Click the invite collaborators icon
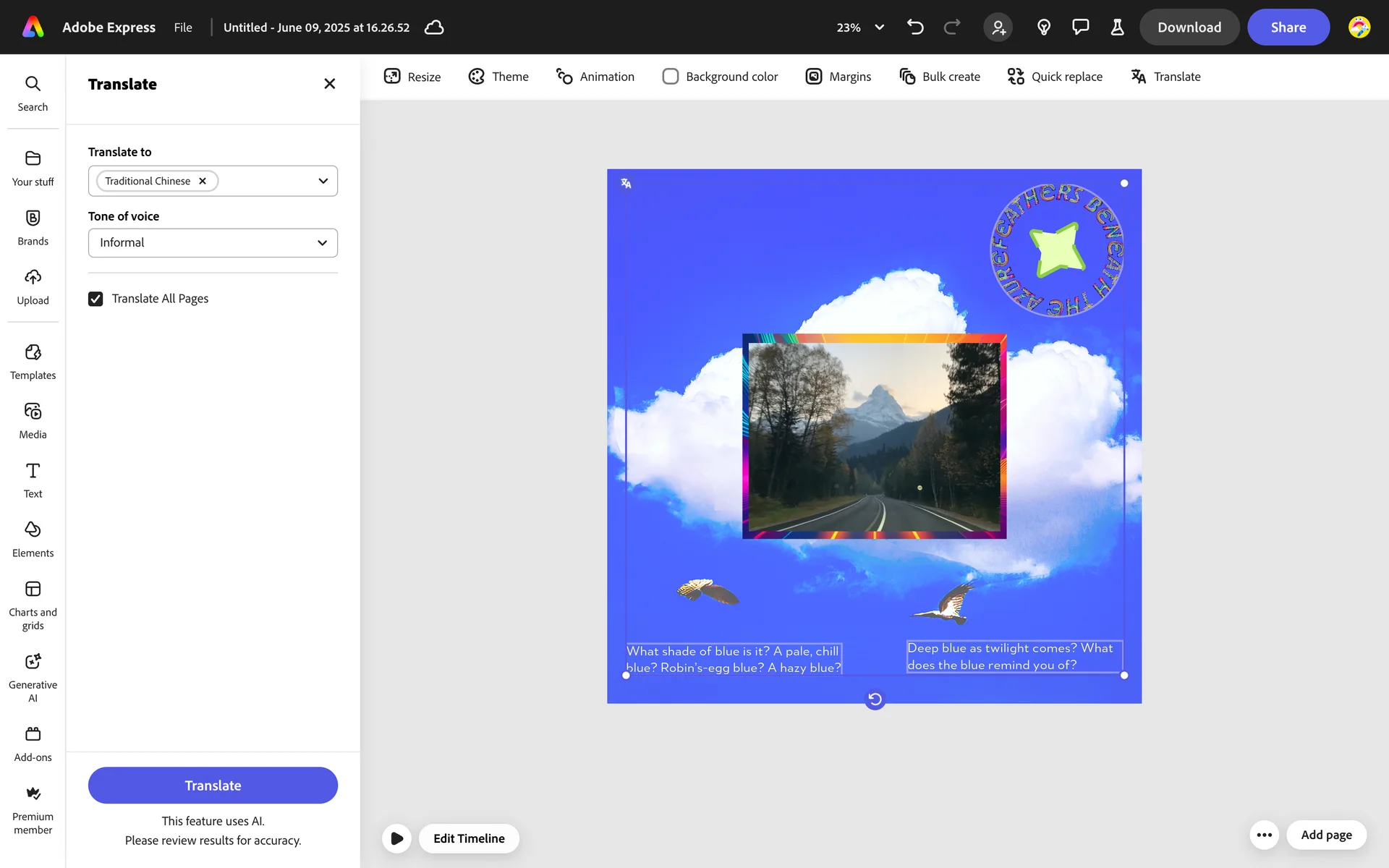1389x868 pixels. click(998, 27)
